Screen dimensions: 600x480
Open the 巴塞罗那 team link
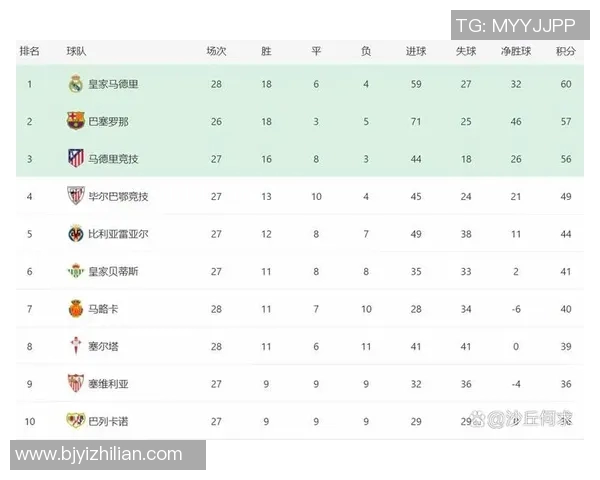click(x=108, y=121)
